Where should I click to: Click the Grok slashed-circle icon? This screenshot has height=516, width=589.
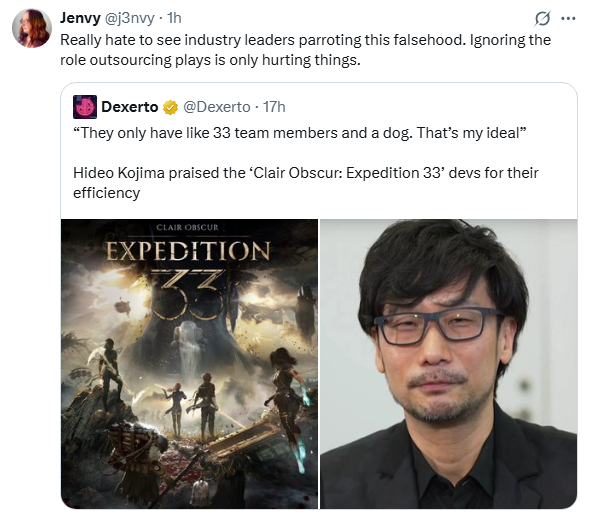(542, 18)
